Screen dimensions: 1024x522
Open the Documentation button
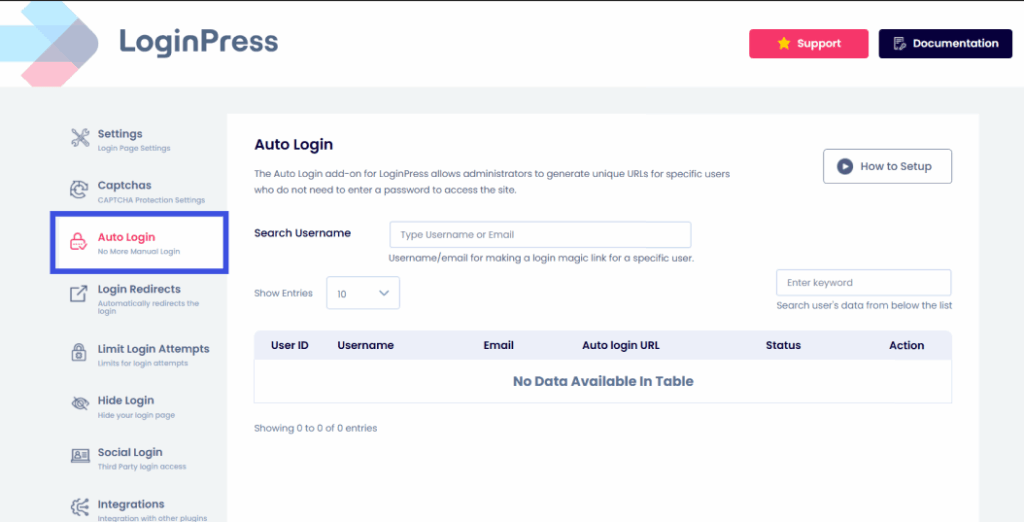pos(945,44)
